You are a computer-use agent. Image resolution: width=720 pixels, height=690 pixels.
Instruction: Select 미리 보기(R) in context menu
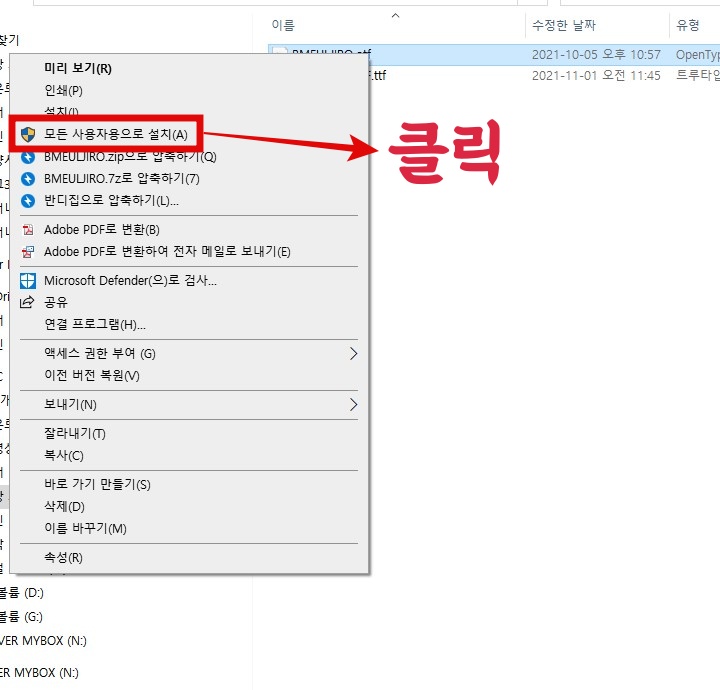tap(78, 68)
